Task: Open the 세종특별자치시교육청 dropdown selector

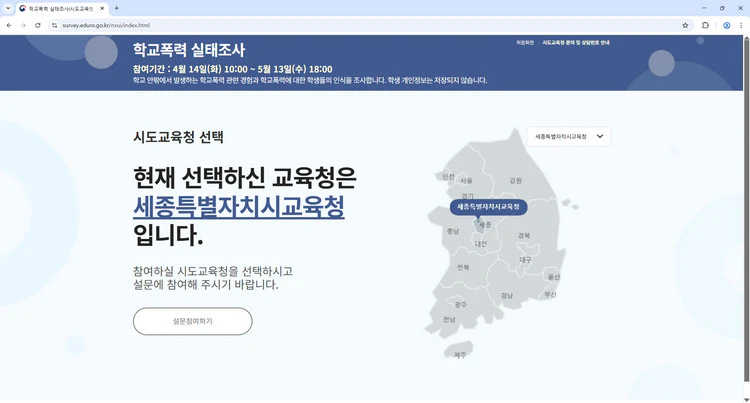Action: point(568,137)
